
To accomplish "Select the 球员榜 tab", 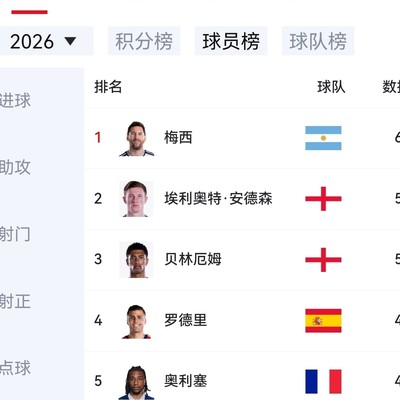I will [231, 41].
